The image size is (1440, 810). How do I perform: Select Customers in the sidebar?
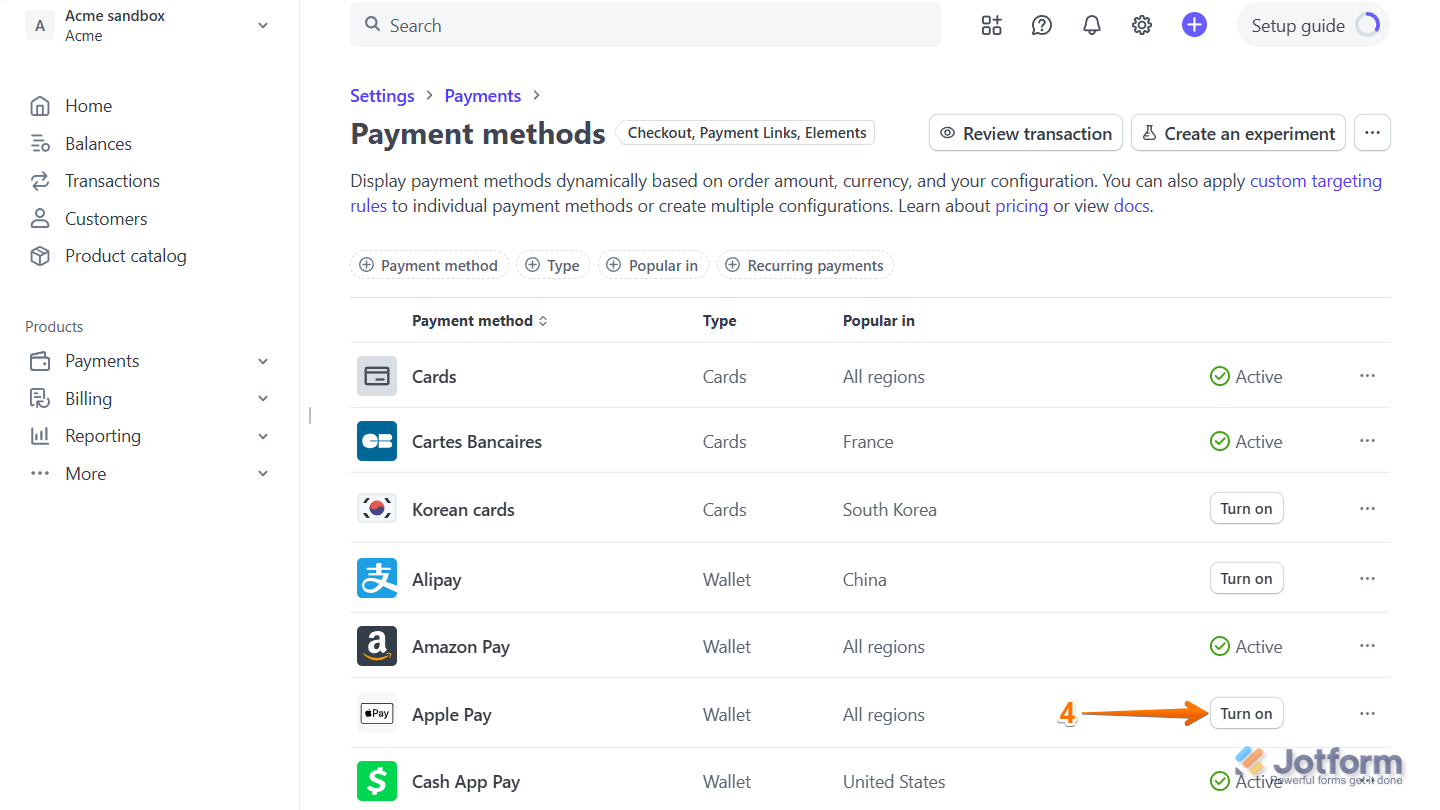105,218
